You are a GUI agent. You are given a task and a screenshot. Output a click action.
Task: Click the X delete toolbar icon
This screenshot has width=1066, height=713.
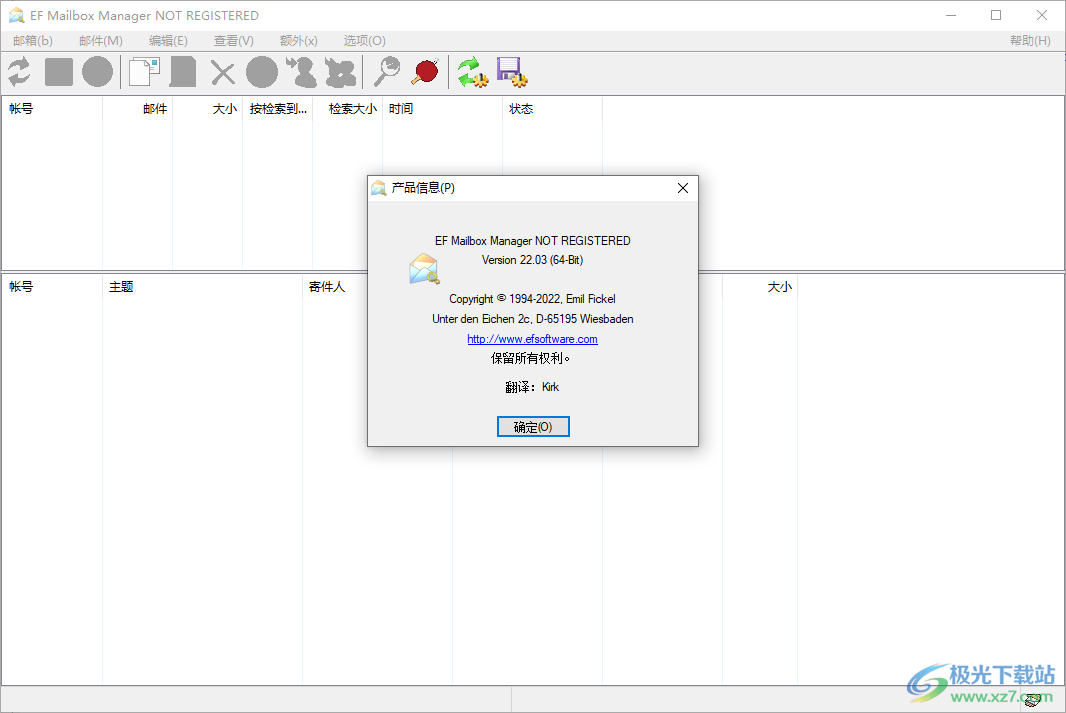(222, 73)
